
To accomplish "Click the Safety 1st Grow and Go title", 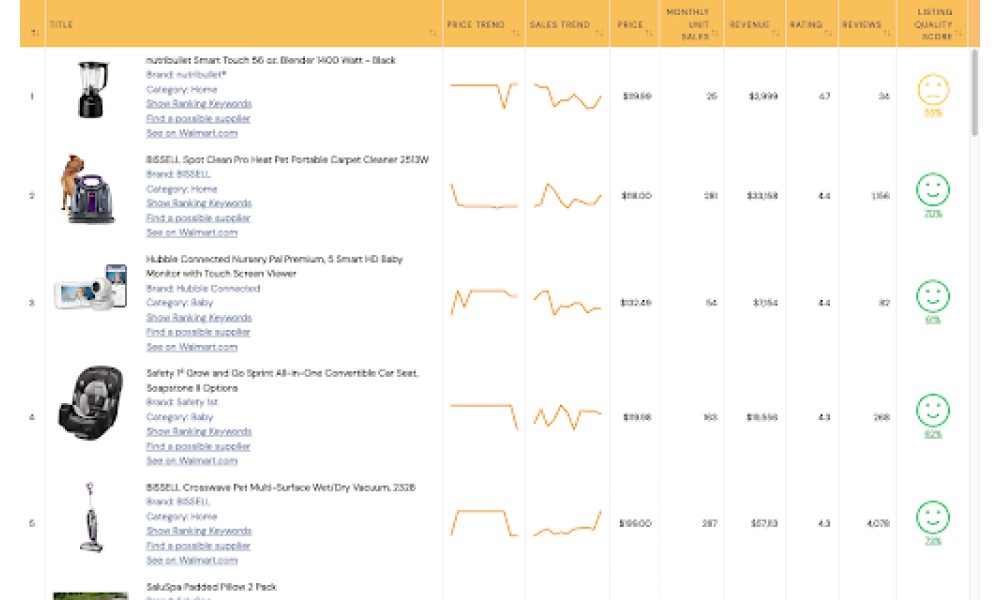I will [283, 381].
